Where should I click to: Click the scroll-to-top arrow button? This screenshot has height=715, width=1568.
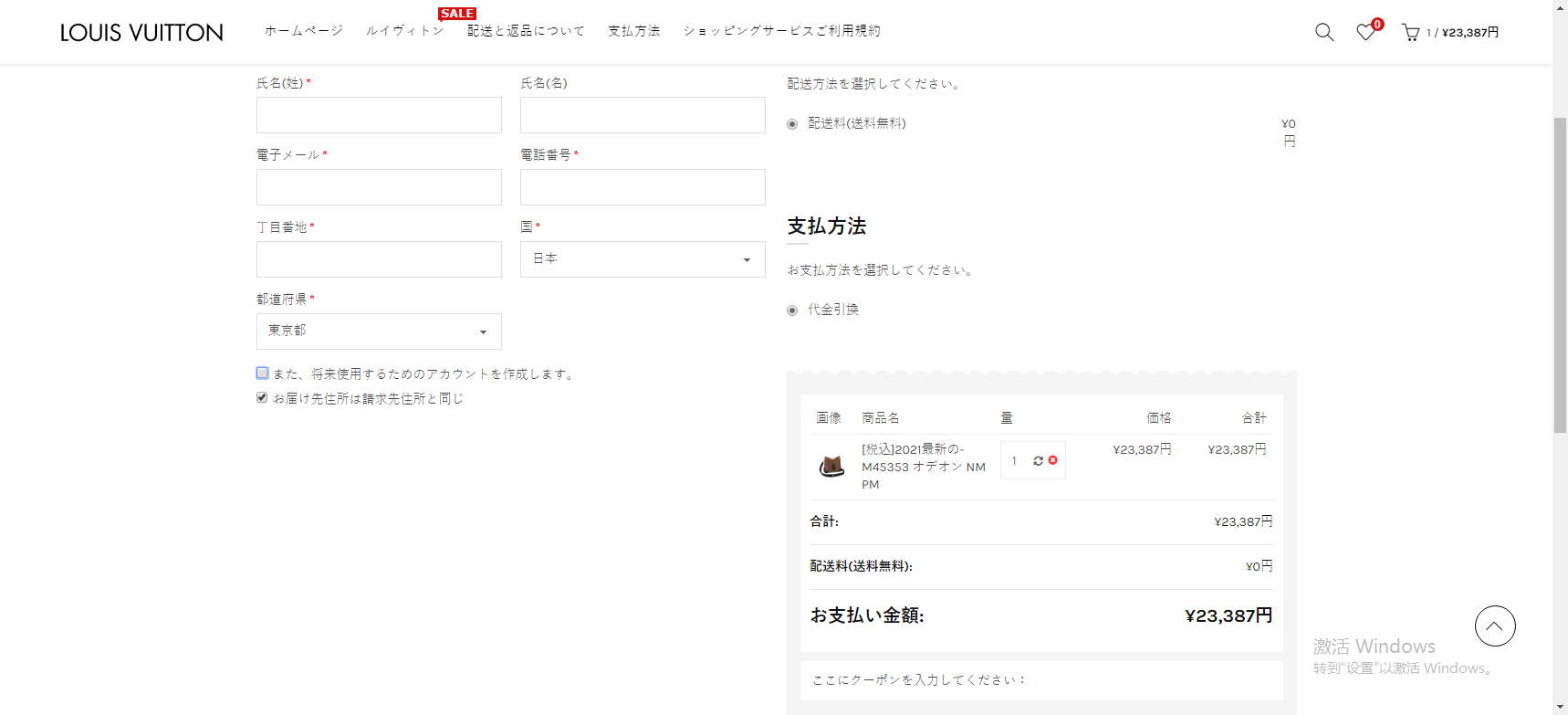click(x=1495, y=626)
